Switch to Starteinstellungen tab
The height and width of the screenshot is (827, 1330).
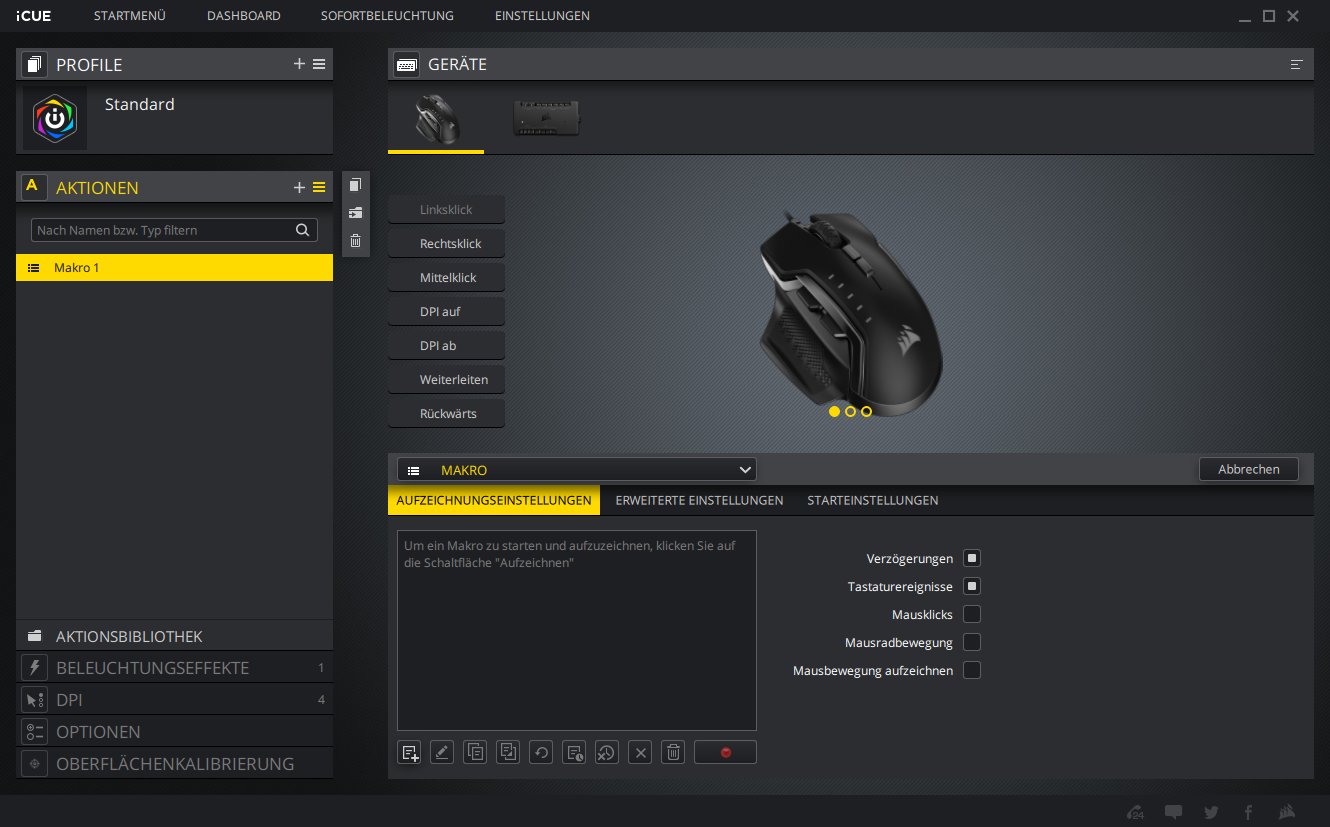pyautogui.click(x=873, y=500)
